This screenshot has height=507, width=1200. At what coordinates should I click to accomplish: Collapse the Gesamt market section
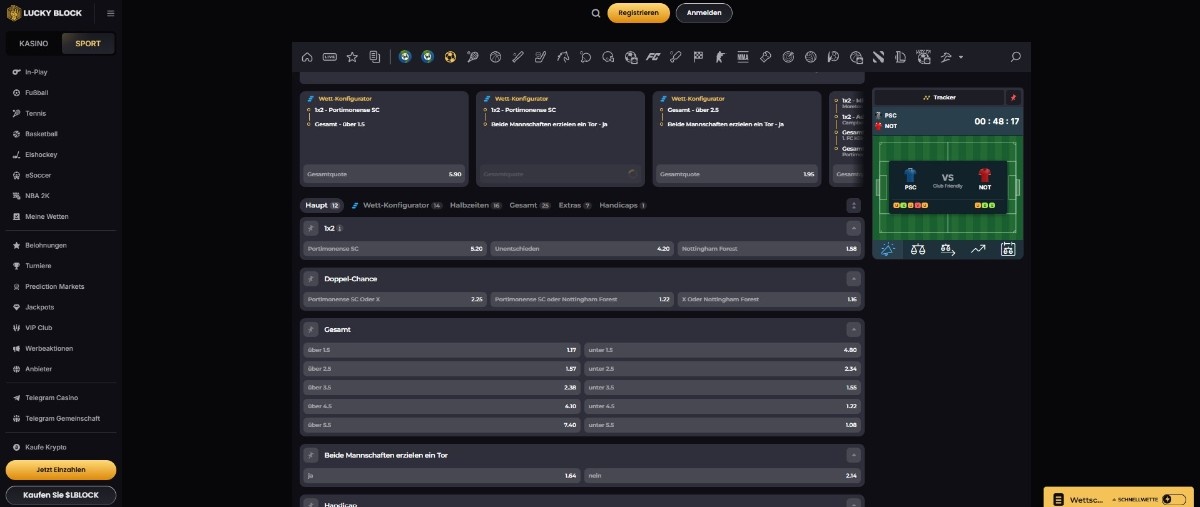[853, 329]
